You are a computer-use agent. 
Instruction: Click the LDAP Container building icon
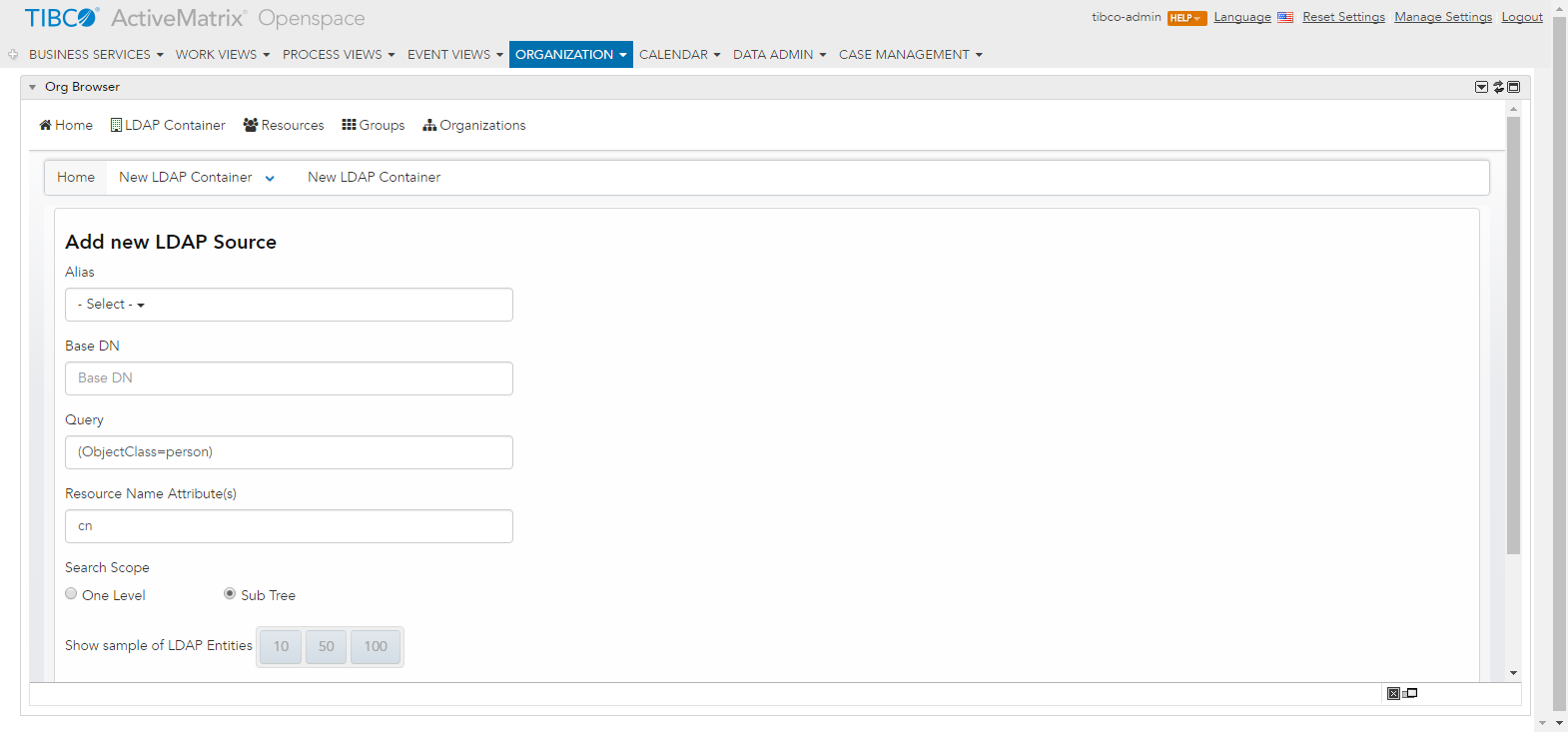click(116, 125)
